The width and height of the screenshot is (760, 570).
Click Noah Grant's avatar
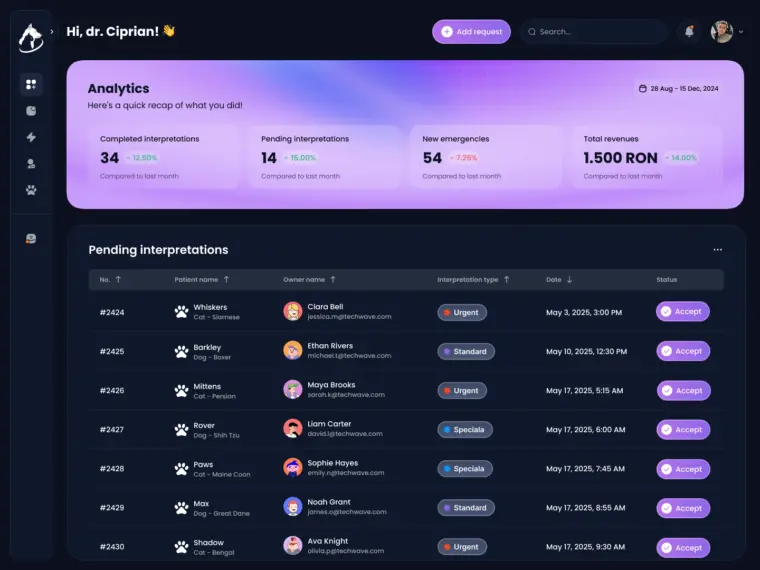[293, 507]
